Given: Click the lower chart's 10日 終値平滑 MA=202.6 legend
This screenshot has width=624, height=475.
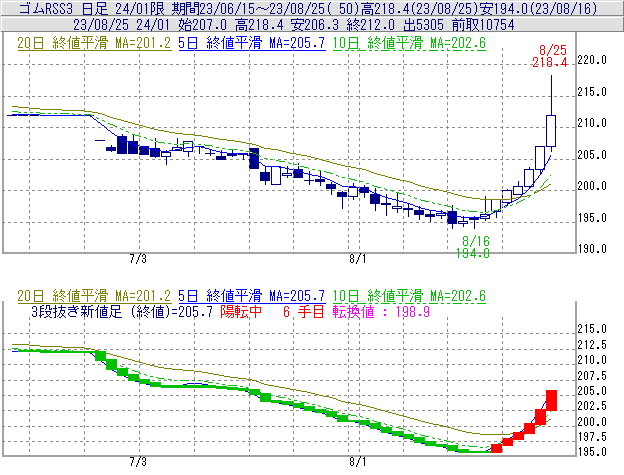Looking at the screenshot, I should 409,296.
